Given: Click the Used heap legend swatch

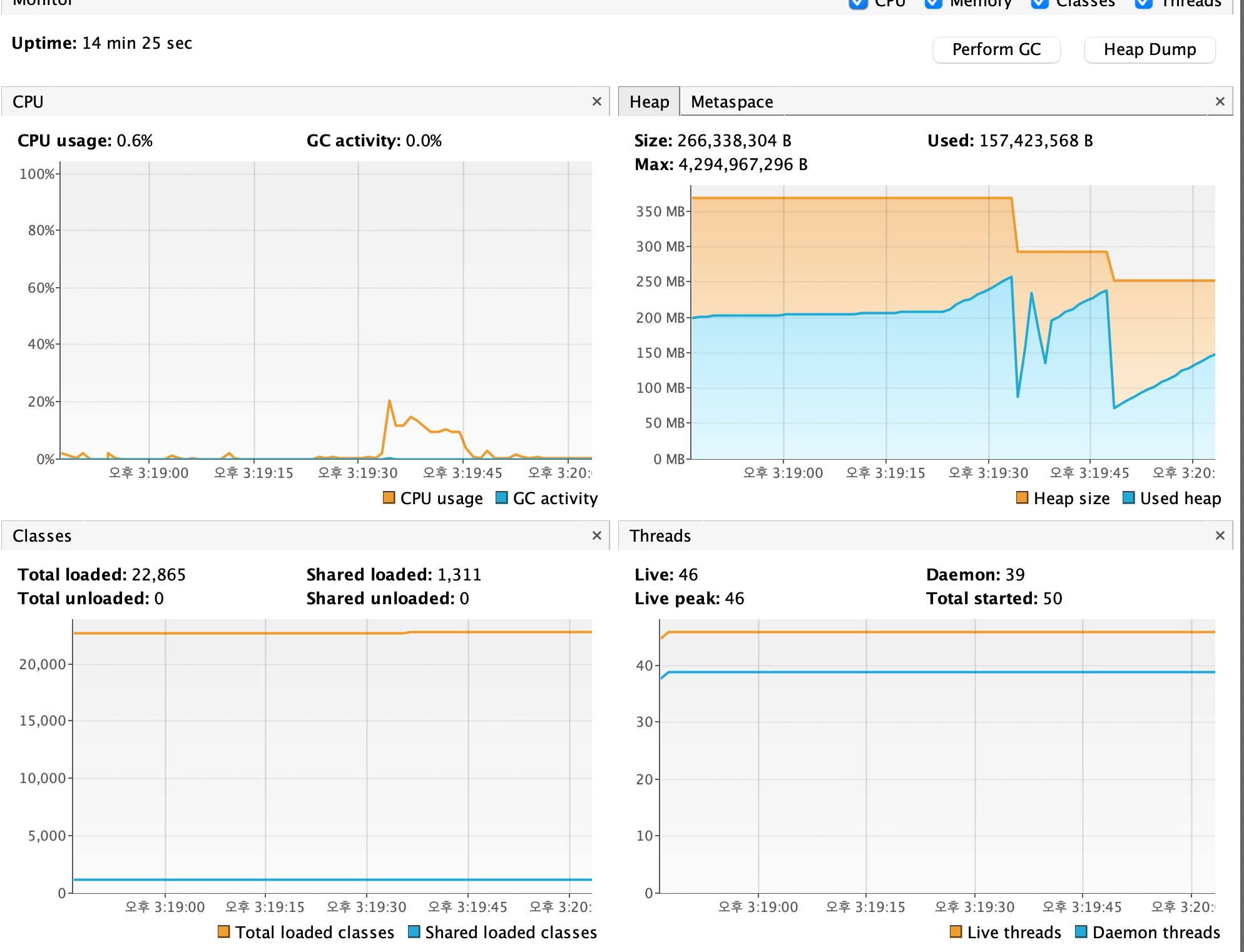Looking at the screenshot, I should coord(1128,498).
